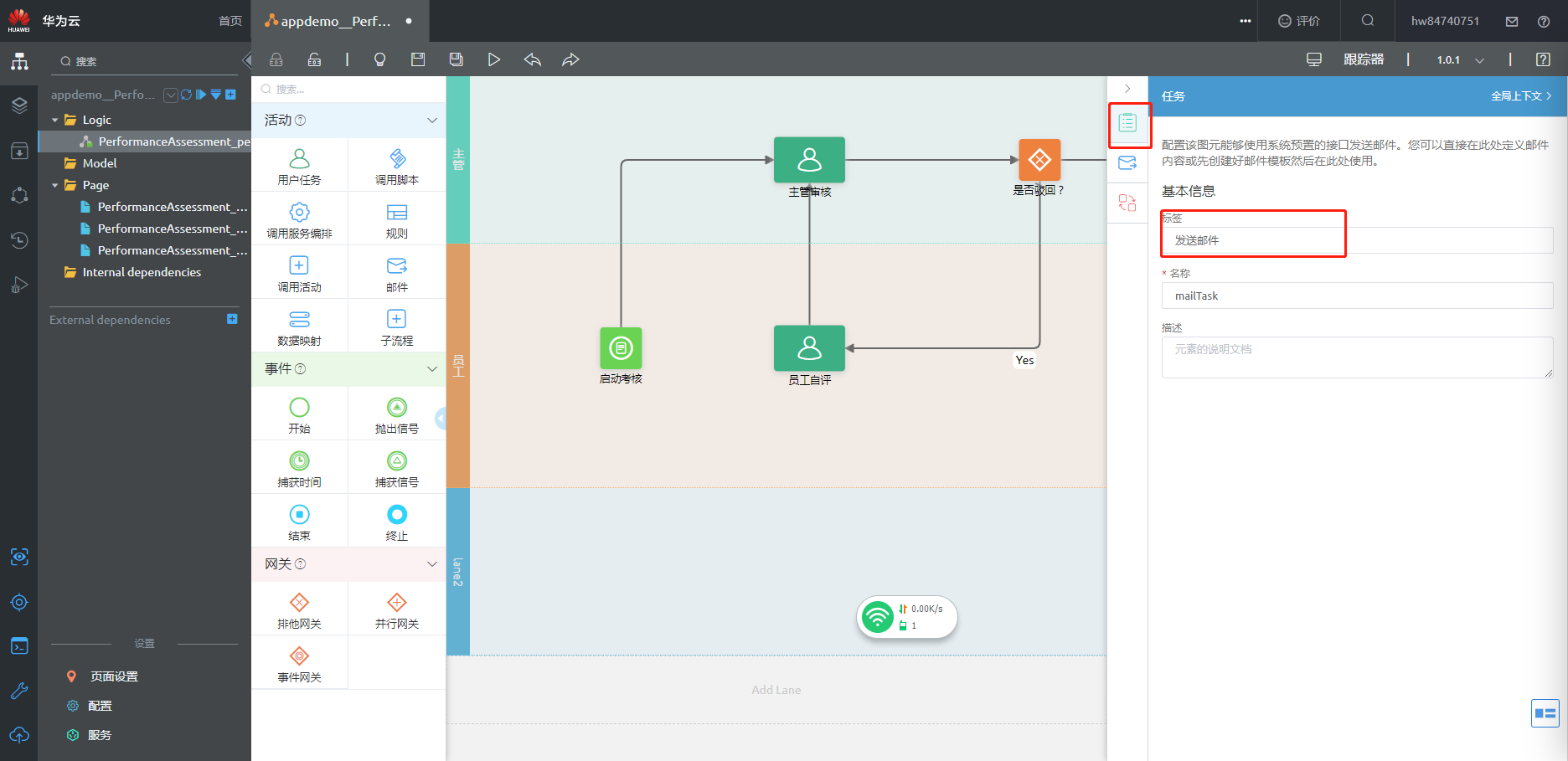The image size is (1568, 761).
Task: Select the 启动考核 start node on canvas
Action: [x=621, y=348]
